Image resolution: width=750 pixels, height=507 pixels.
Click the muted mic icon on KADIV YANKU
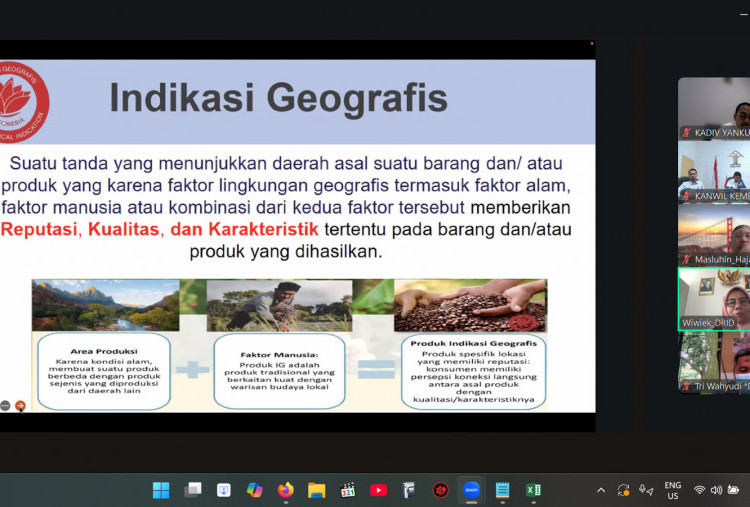pos(687,132)
